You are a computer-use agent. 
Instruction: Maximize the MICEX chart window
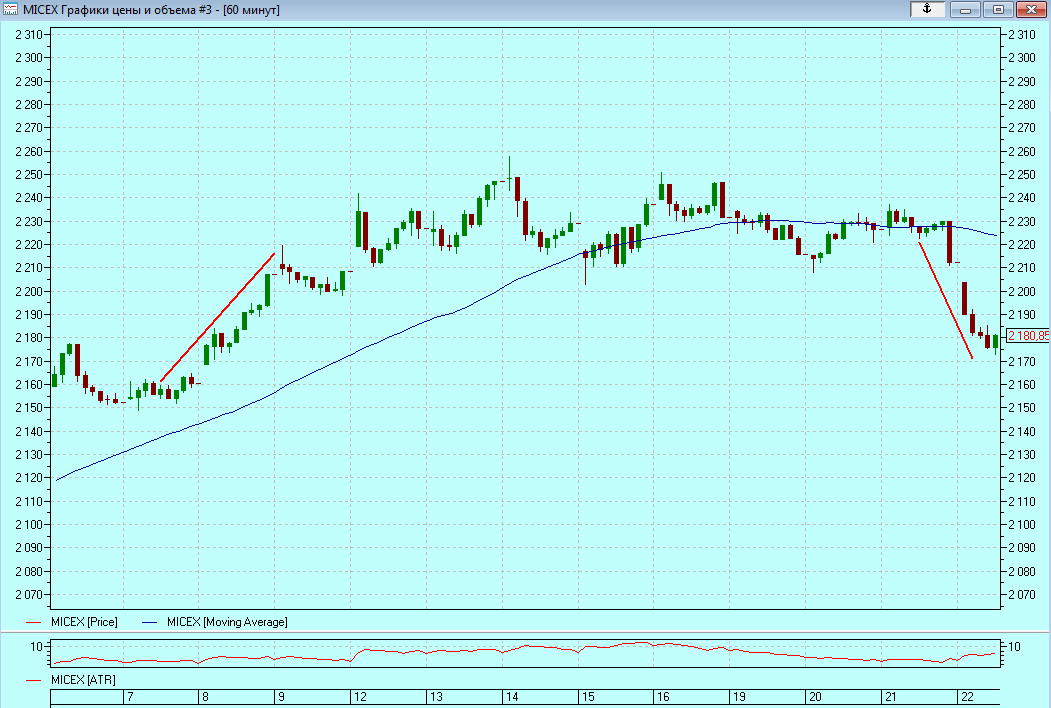[x=998, y=9]
